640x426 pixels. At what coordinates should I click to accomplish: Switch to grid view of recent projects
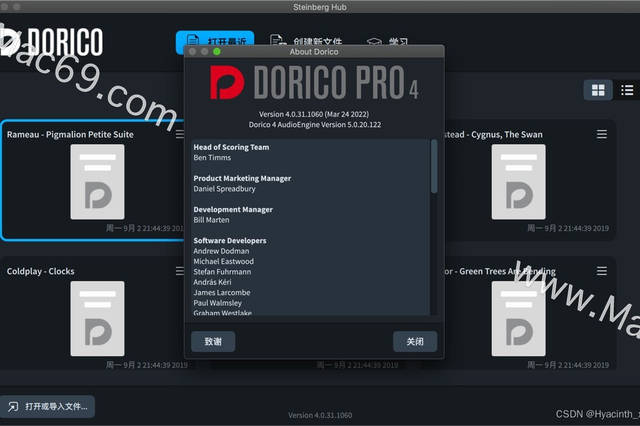tap(598, 90)
